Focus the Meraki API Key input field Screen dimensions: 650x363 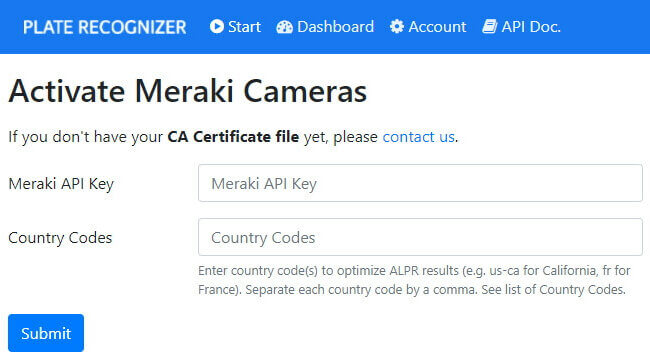coord(420,183)
